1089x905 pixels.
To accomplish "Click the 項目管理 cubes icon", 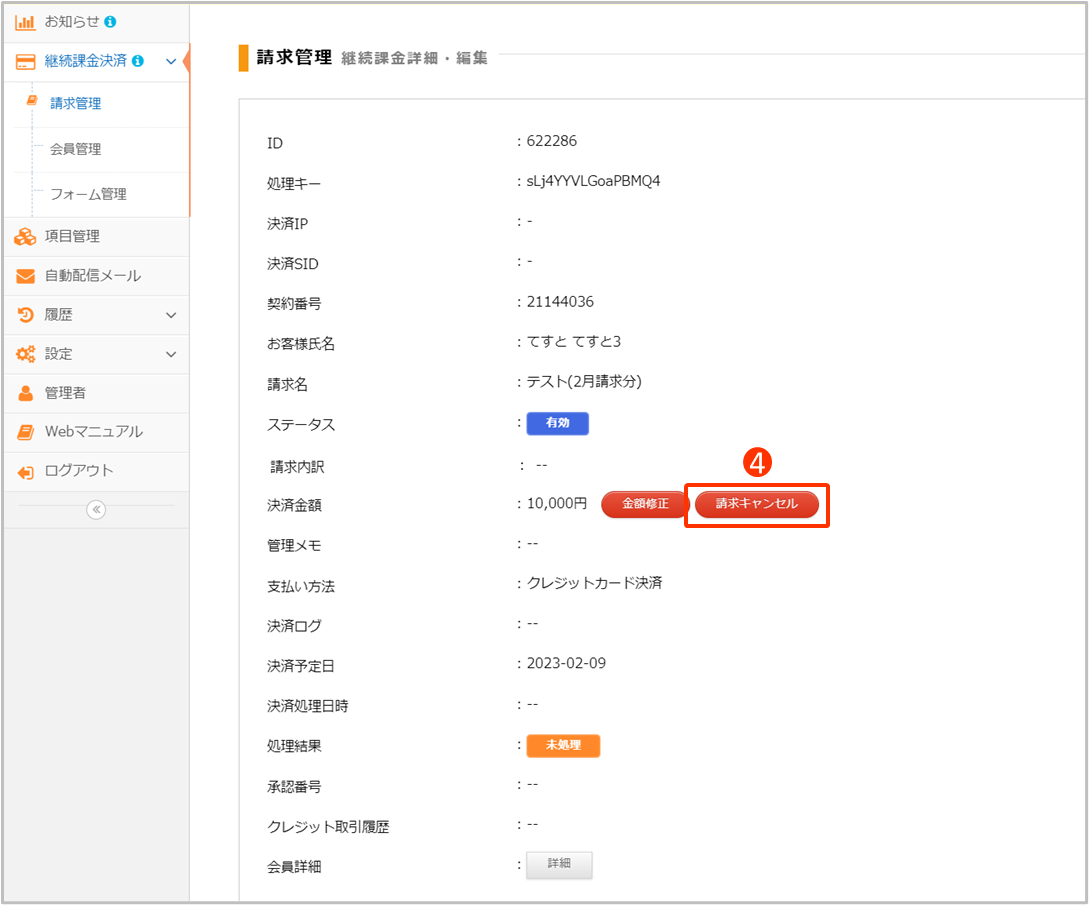I will tap(25, 237).
